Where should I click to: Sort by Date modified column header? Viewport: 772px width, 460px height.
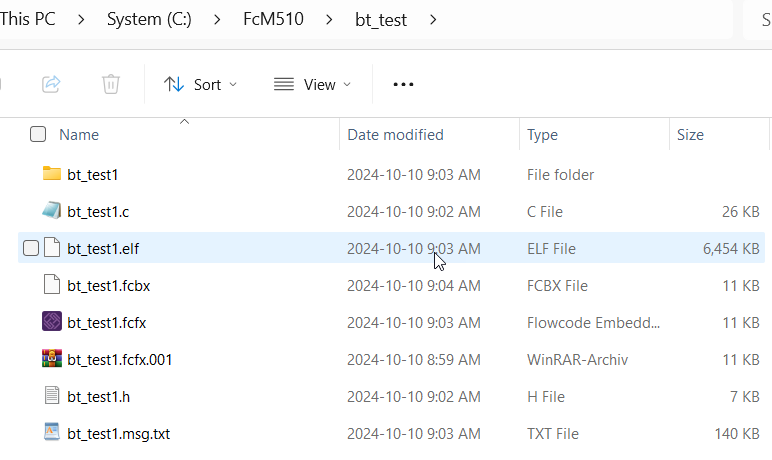[395, 134]
